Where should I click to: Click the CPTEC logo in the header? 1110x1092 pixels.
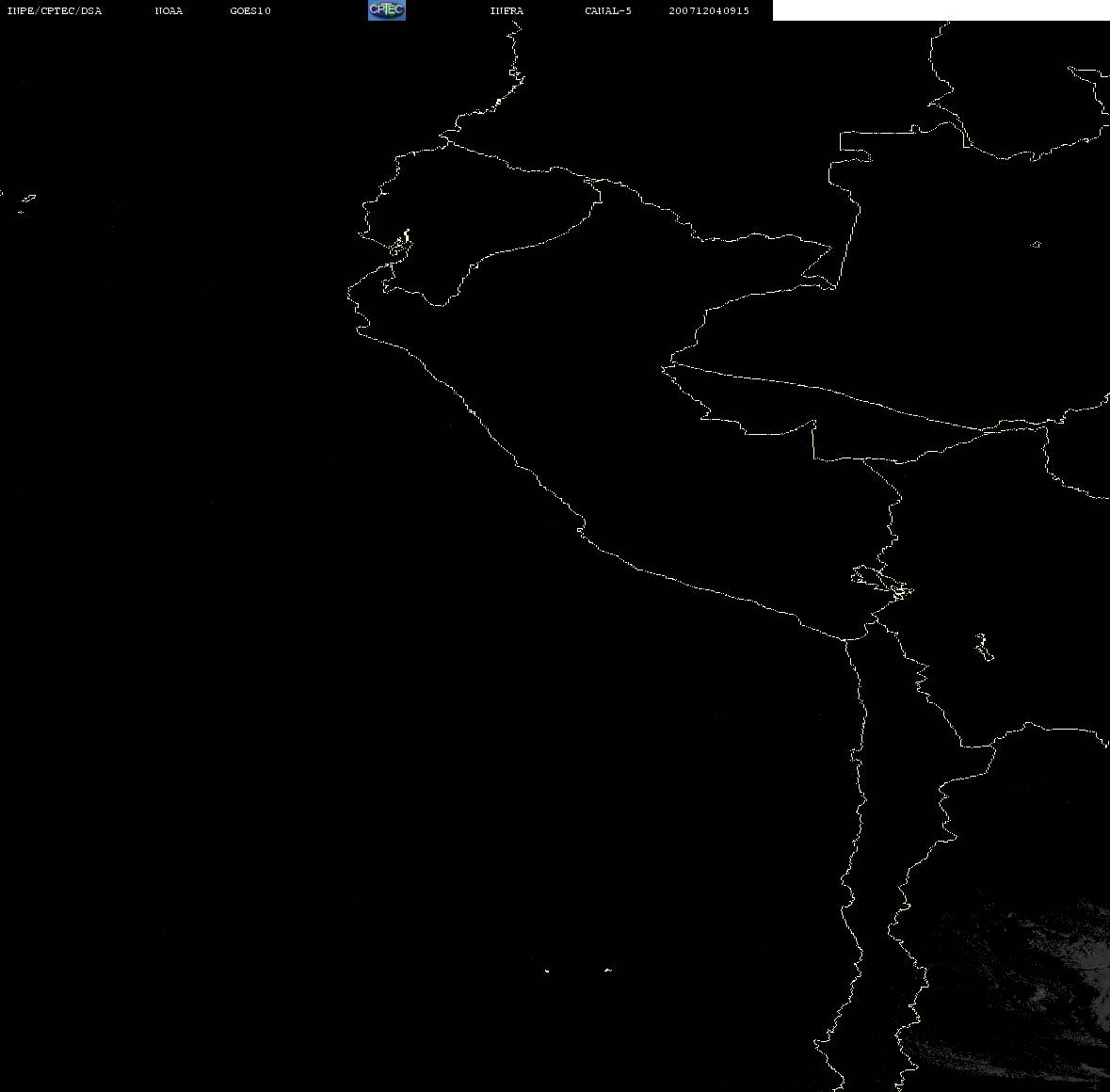(x=386, y=10)
